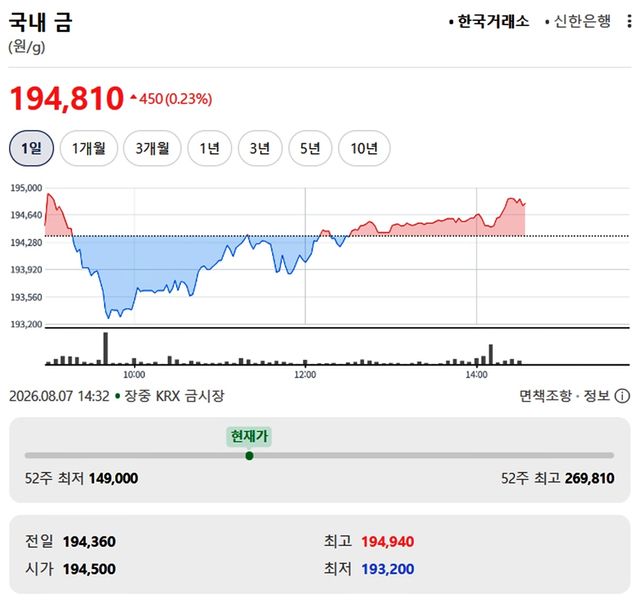The height and width of the screenshot is (601, 640).
Task: Show the 3년 chart range
Action: click(260, 148)
